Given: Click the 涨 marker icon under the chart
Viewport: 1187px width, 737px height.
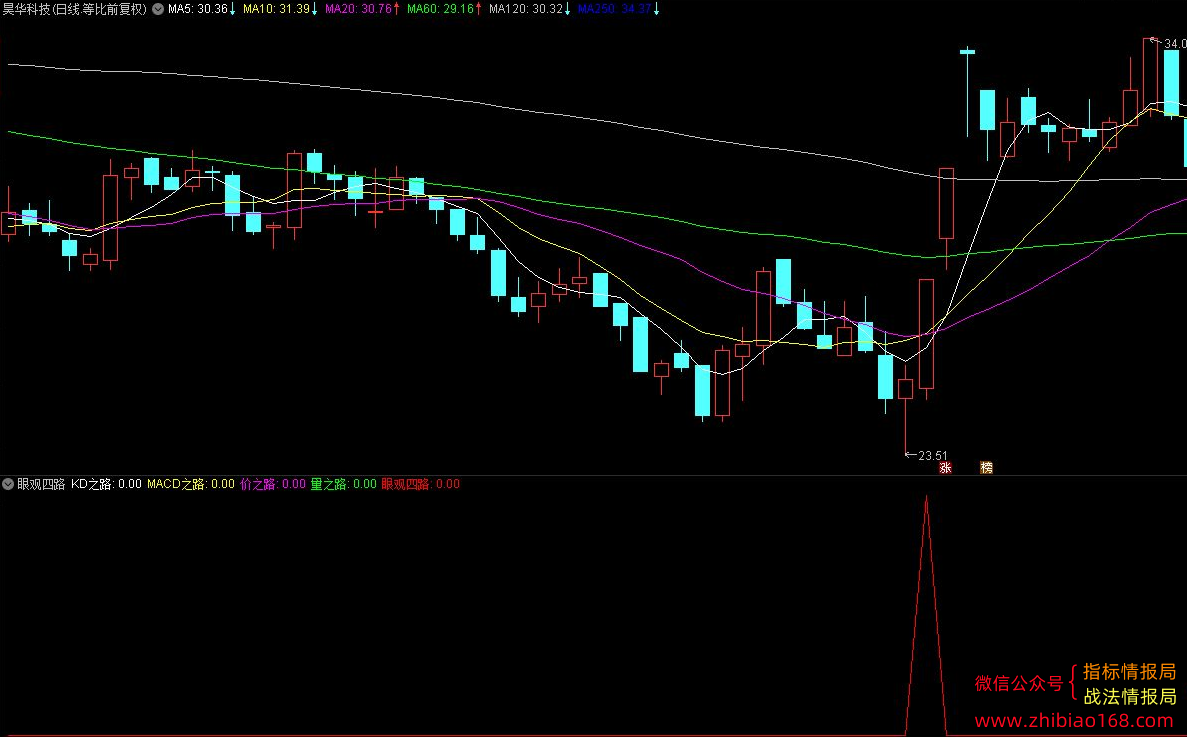Looking at the screenshot, I should pyautogui.click(x=945, y=468).
